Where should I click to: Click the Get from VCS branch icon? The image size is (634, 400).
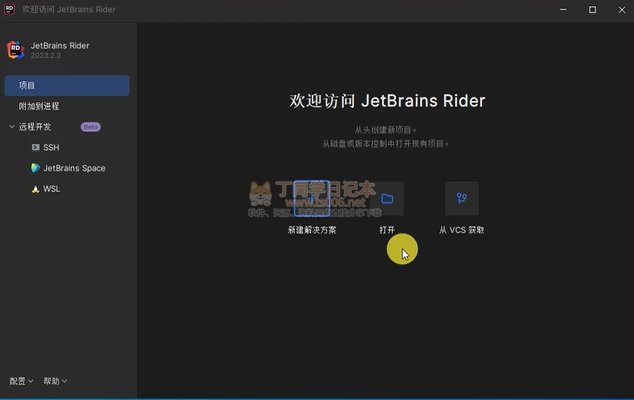pos(462,198)
